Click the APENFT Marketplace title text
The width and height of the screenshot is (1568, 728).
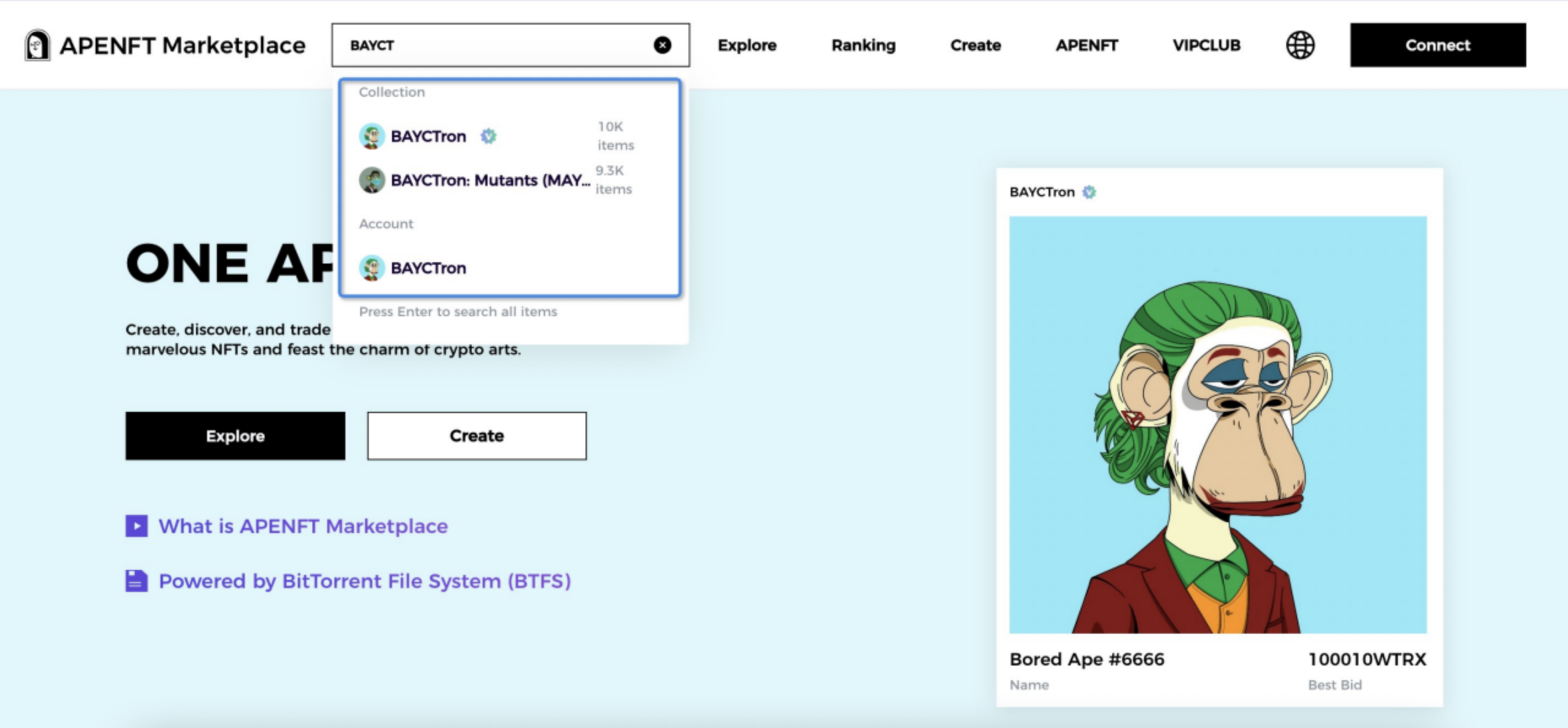pyautogui.click(x=183, y=45)
